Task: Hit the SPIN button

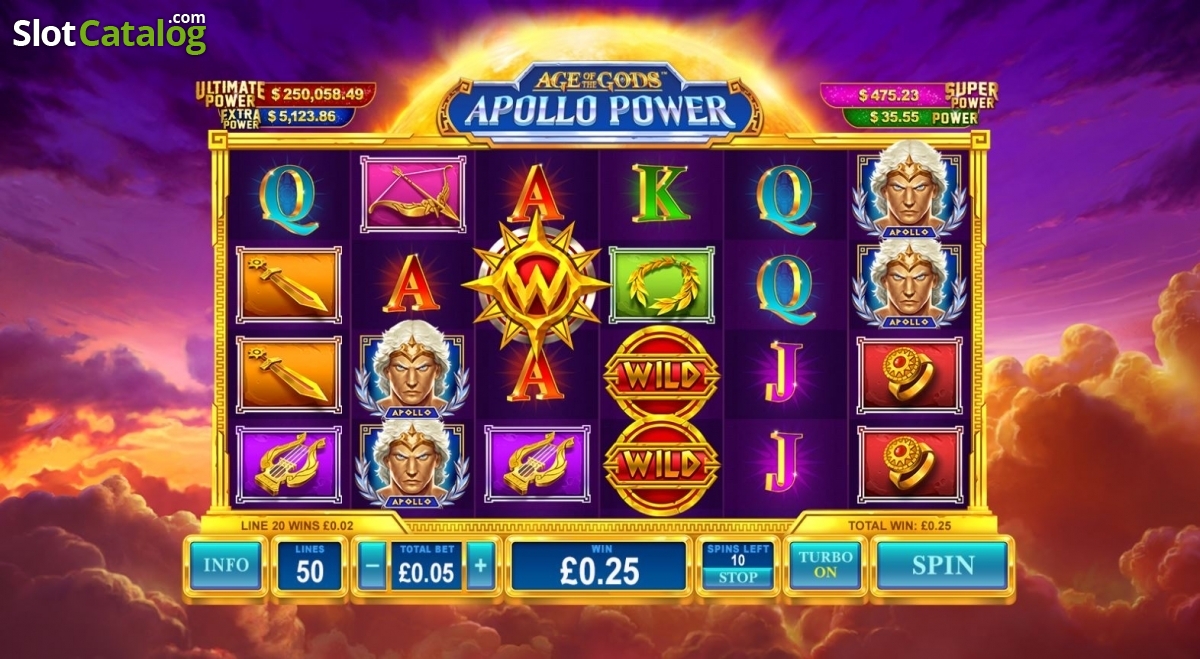Action: pyautogui.click(x=942, y=565)
